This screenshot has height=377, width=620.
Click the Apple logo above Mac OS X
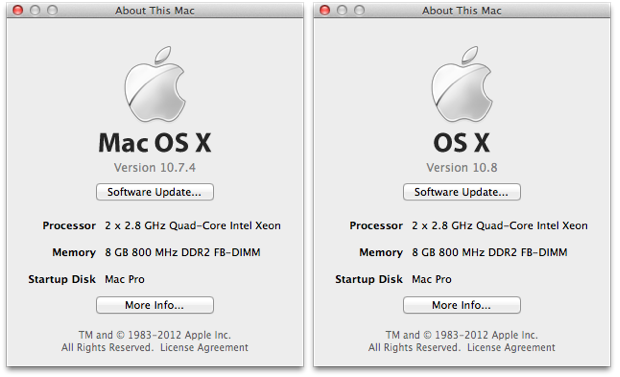(155, 84)
